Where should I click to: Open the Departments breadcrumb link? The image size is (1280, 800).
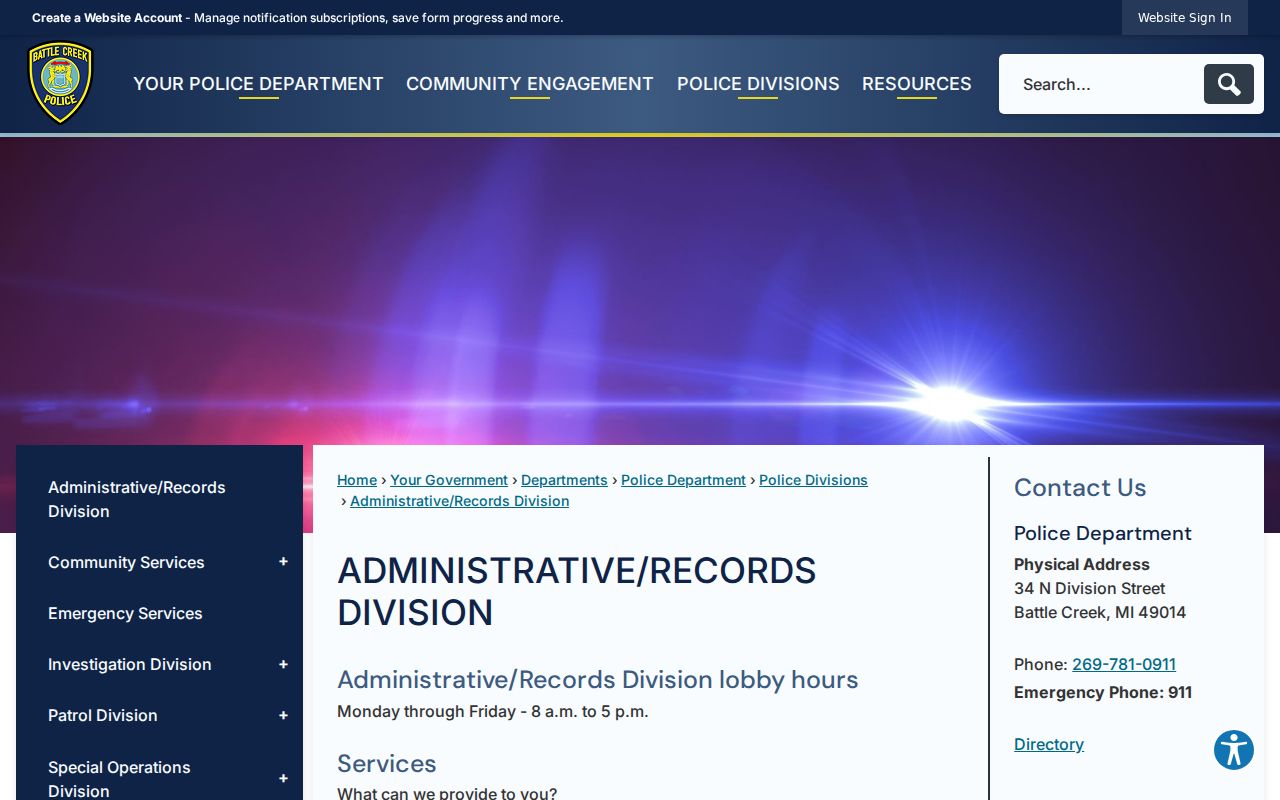(x=564, y=480)
